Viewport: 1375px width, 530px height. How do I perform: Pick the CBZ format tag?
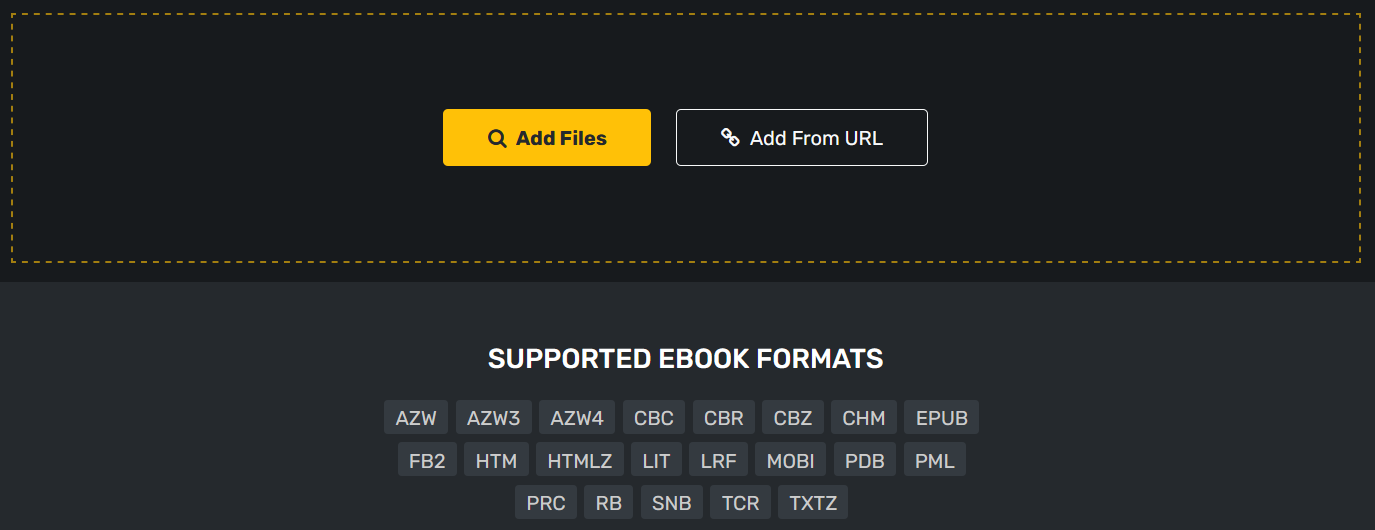pyautogui.click(x=793, y=418)
